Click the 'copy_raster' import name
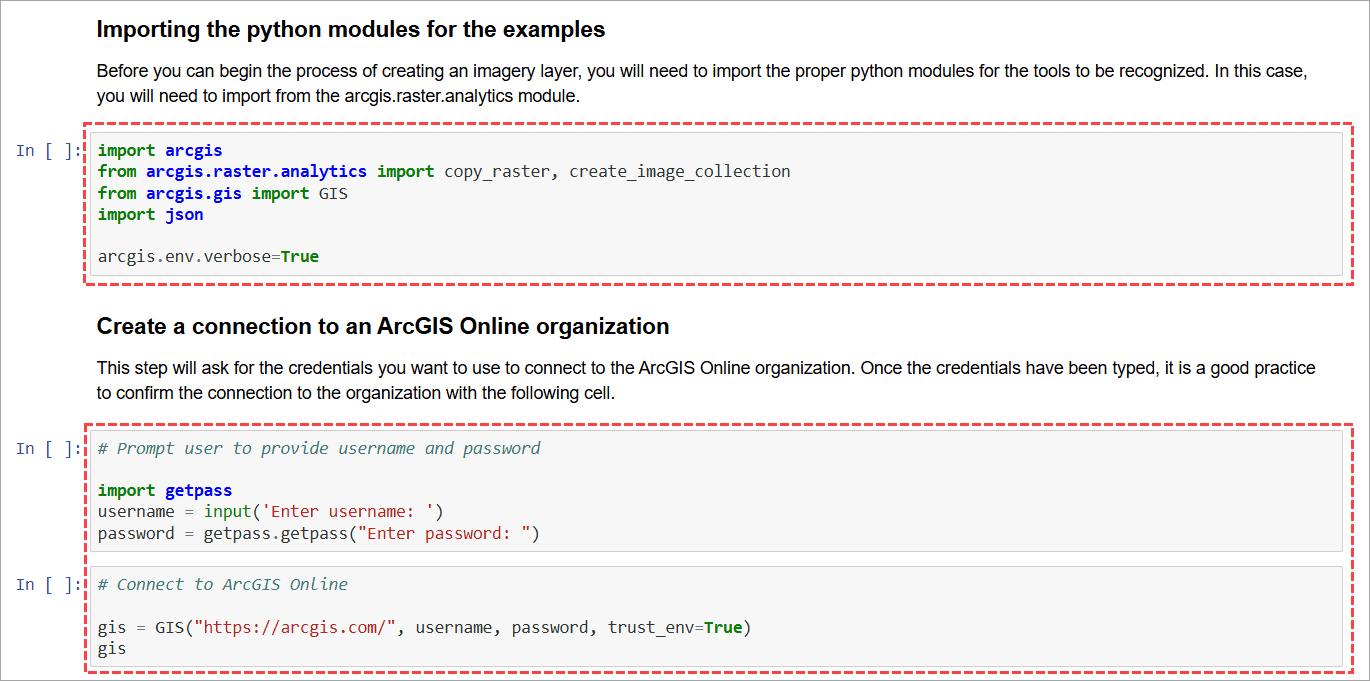The height and width of the screenshot is (681, 1370). (x=496, y=171)
